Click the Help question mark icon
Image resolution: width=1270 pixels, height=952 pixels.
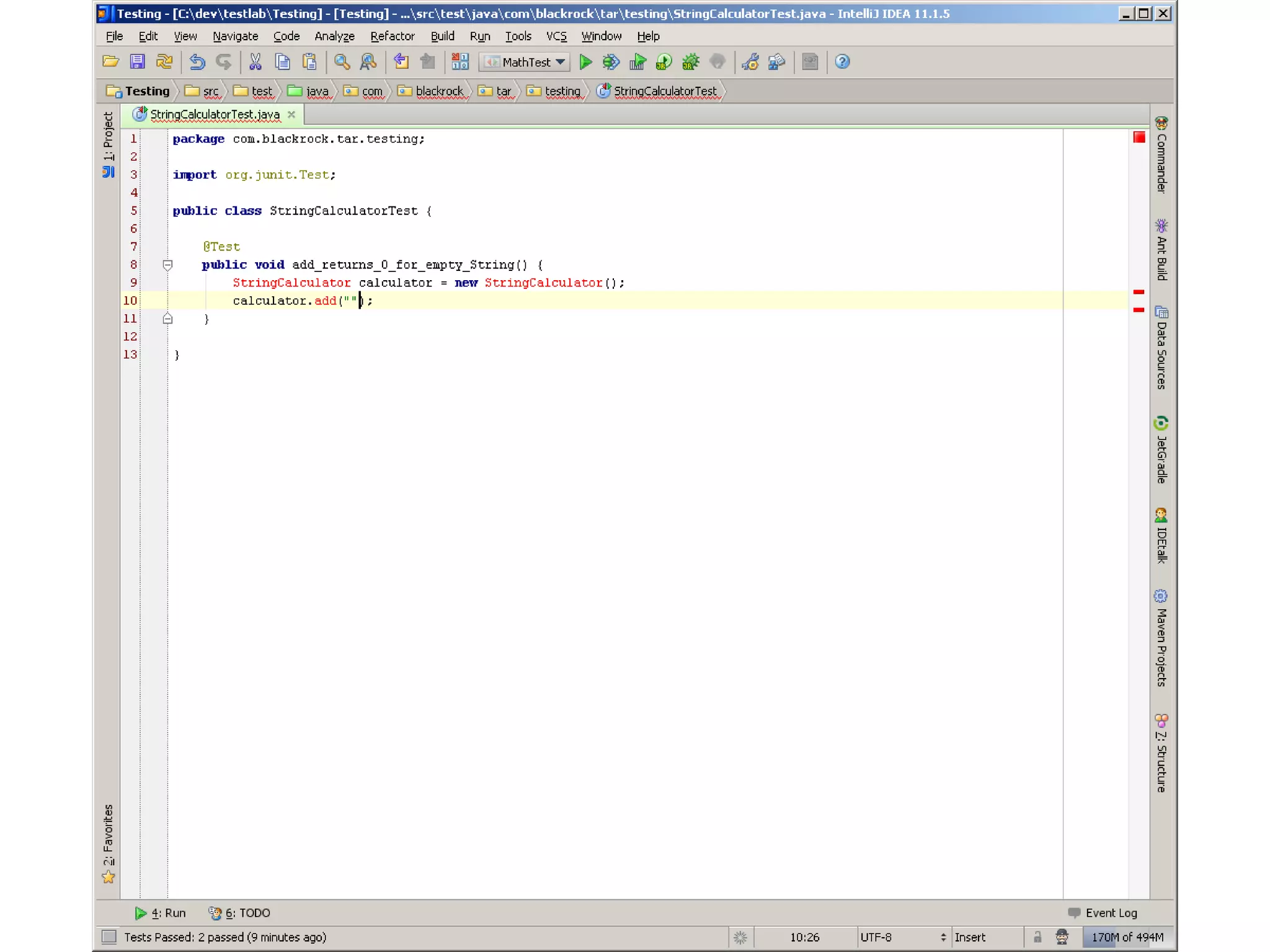[841, 62]
